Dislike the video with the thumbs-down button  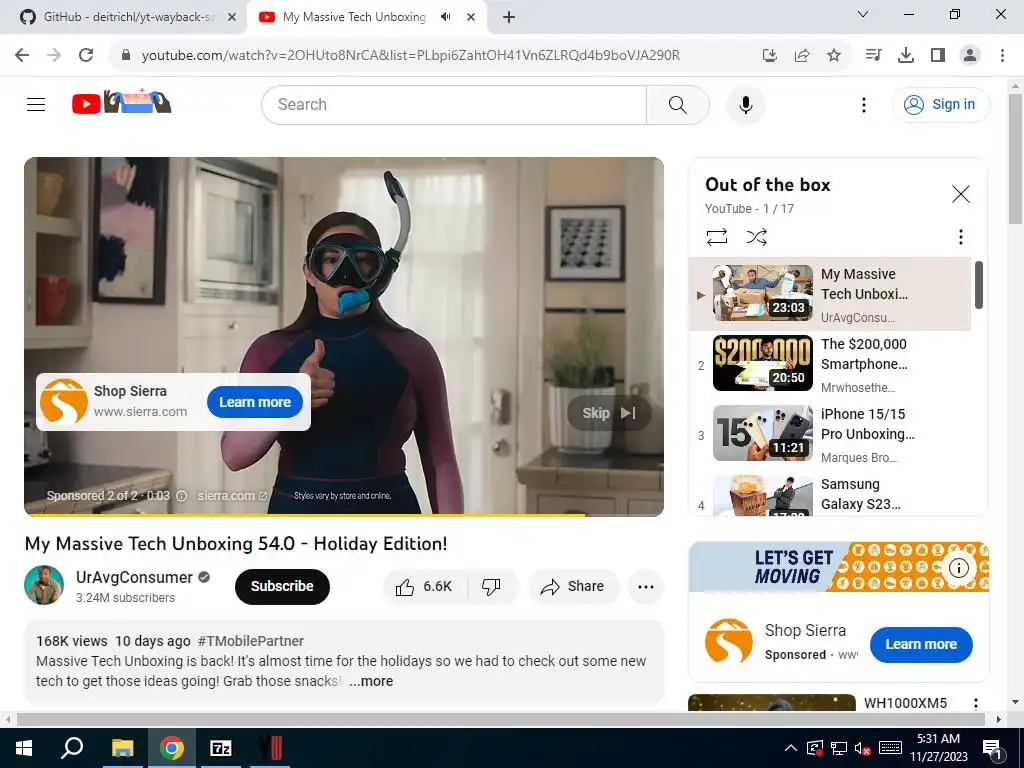coord(492,586)
